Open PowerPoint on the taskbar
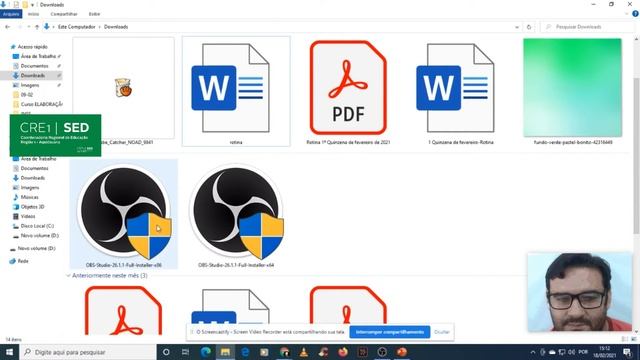 [402, 352]
